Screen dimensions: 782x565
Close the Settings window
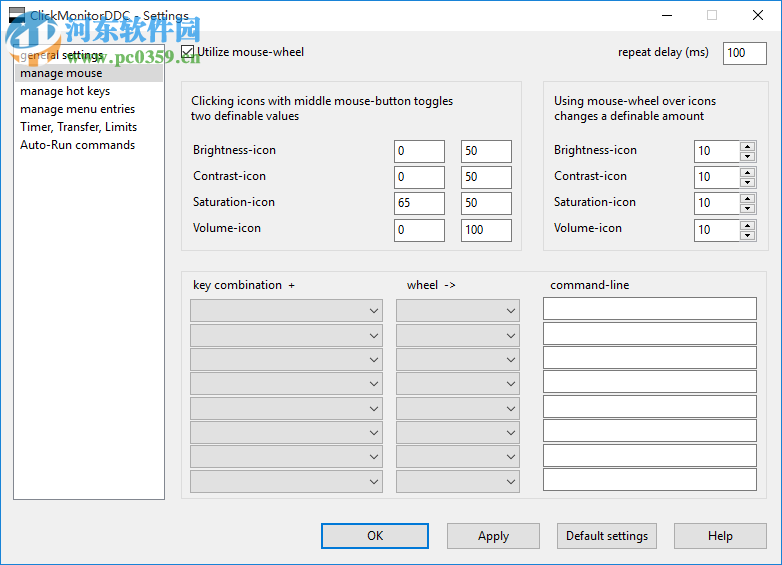click(758, 15)
